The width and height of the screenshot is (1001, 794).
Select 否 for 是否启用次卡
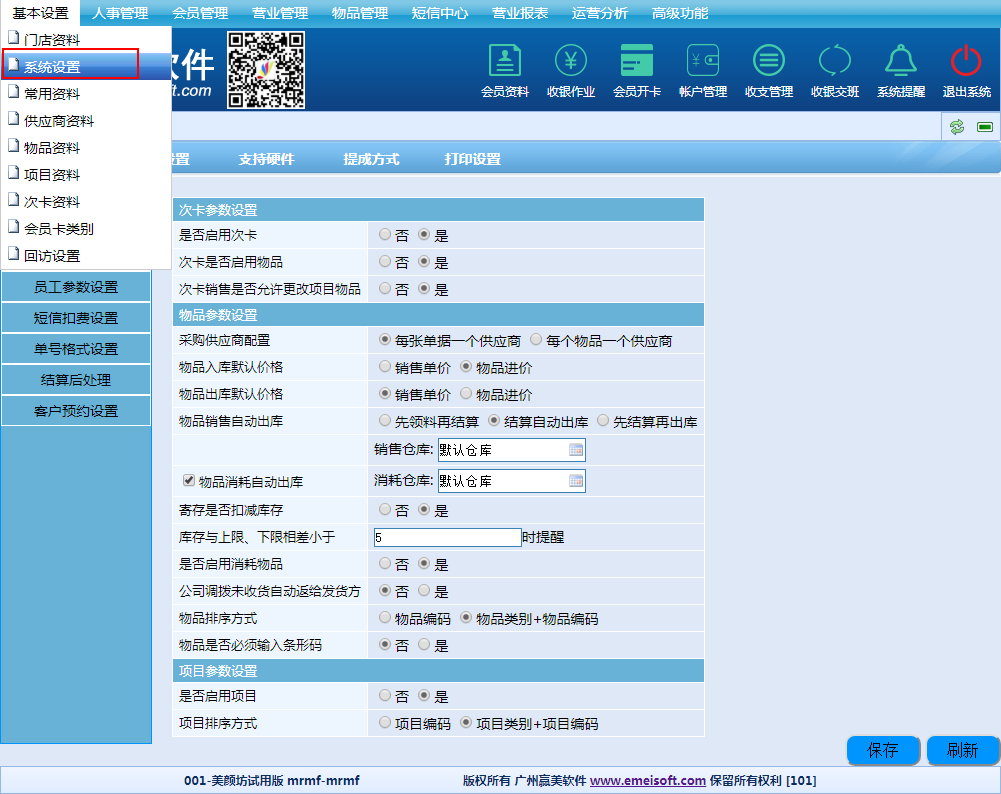click(x=385, y=235)
